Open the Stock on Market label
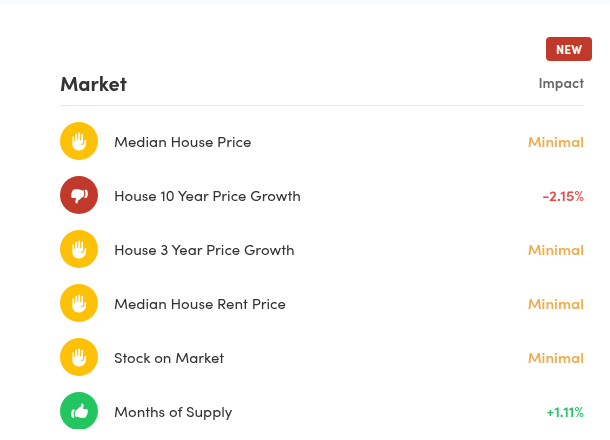Image resolution: width=610 pixels, height=440 pixels. pyautogui.click(x=169, y=358)
